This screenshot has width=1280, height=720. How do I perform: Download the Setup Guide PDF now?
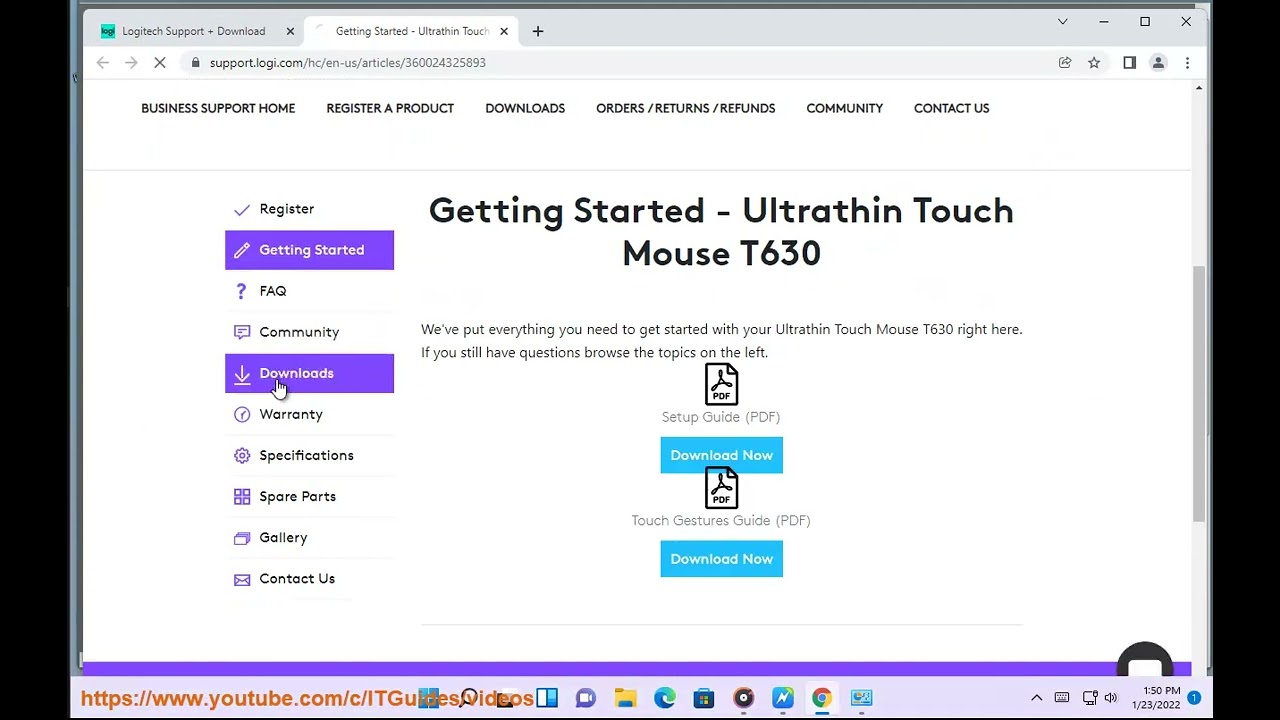(722, 455)
